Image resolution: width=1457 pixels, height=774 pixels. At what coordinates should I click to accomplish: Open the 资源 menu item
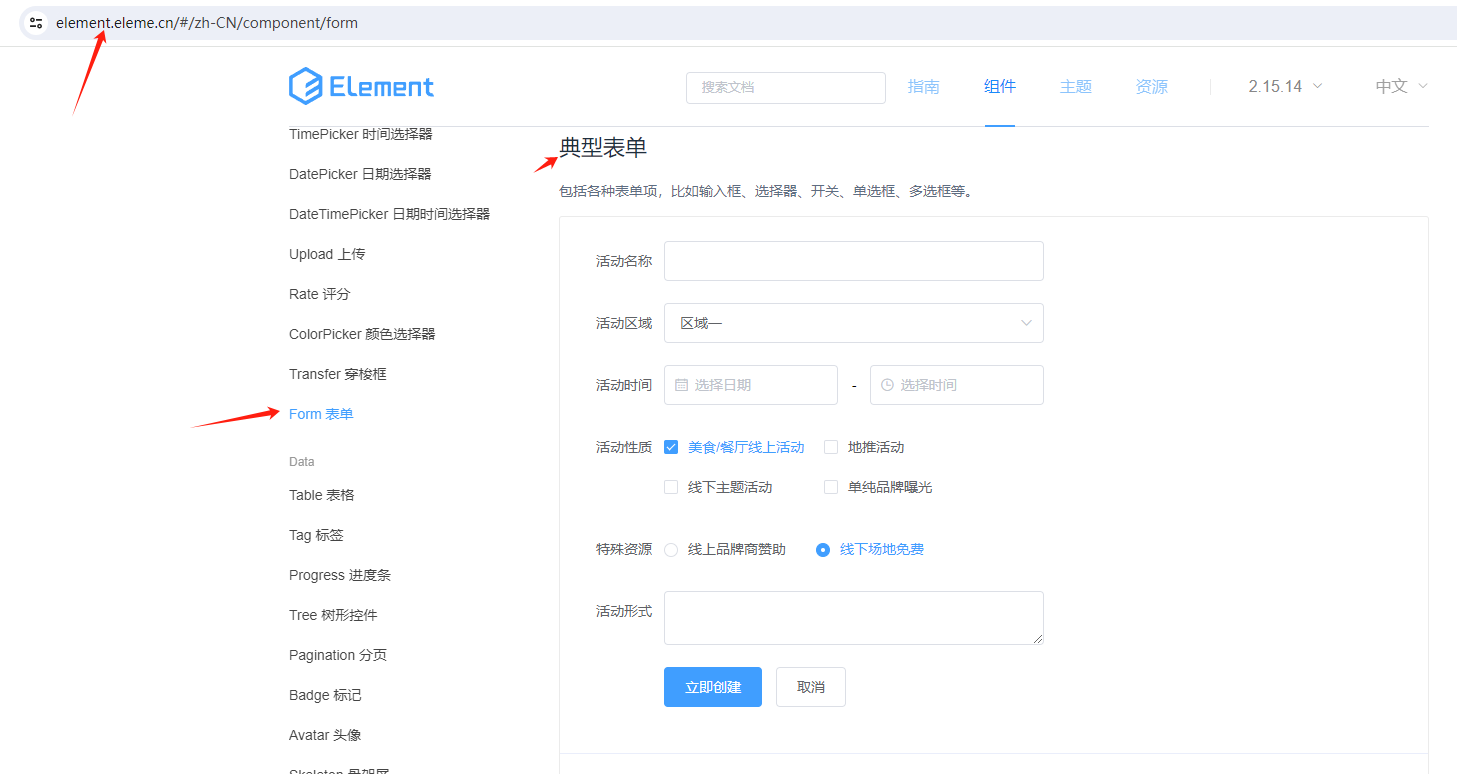[x=1151, y=87]
